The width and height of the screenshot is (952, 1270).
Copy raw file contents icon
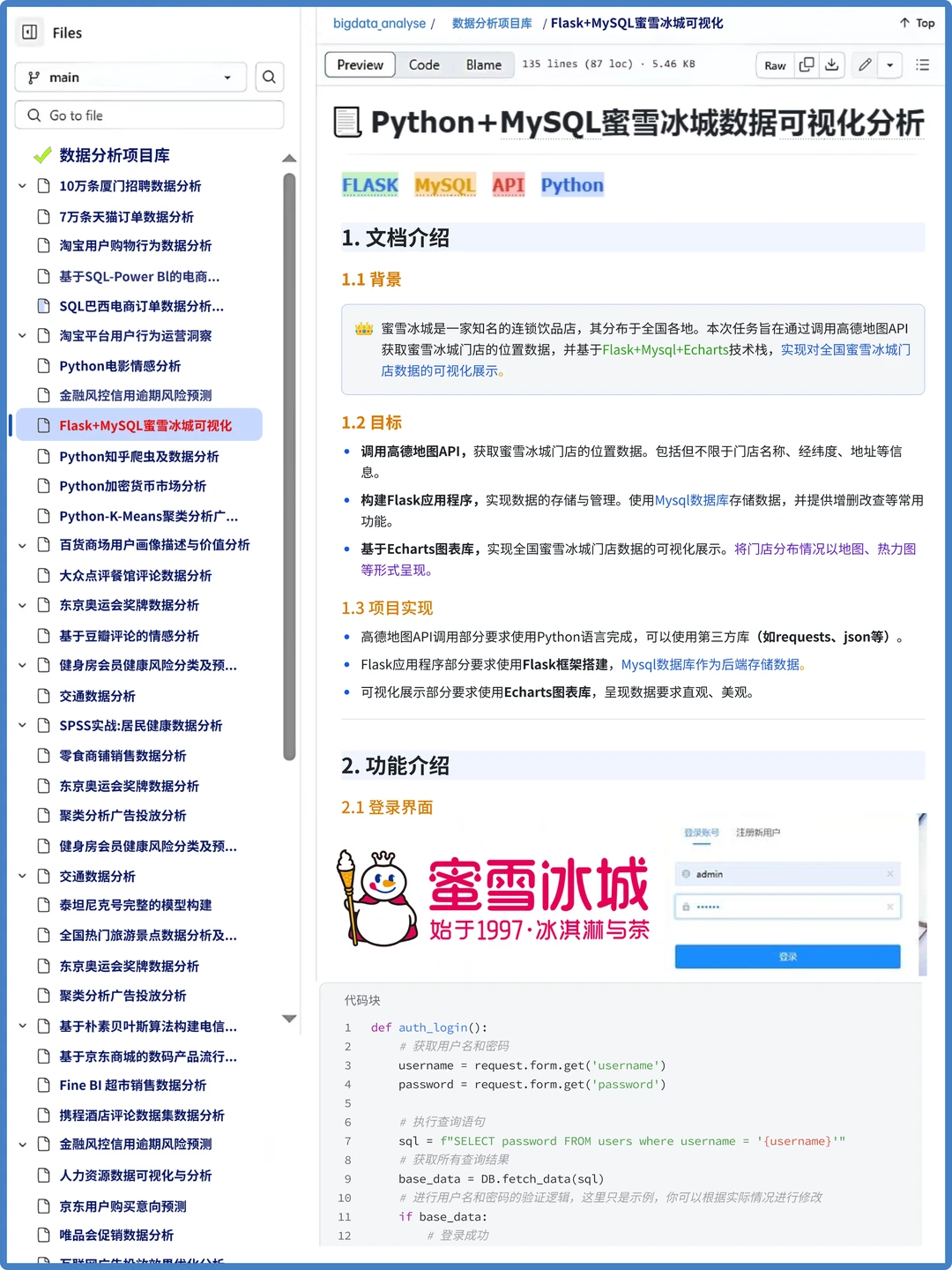tap(807, 65)
